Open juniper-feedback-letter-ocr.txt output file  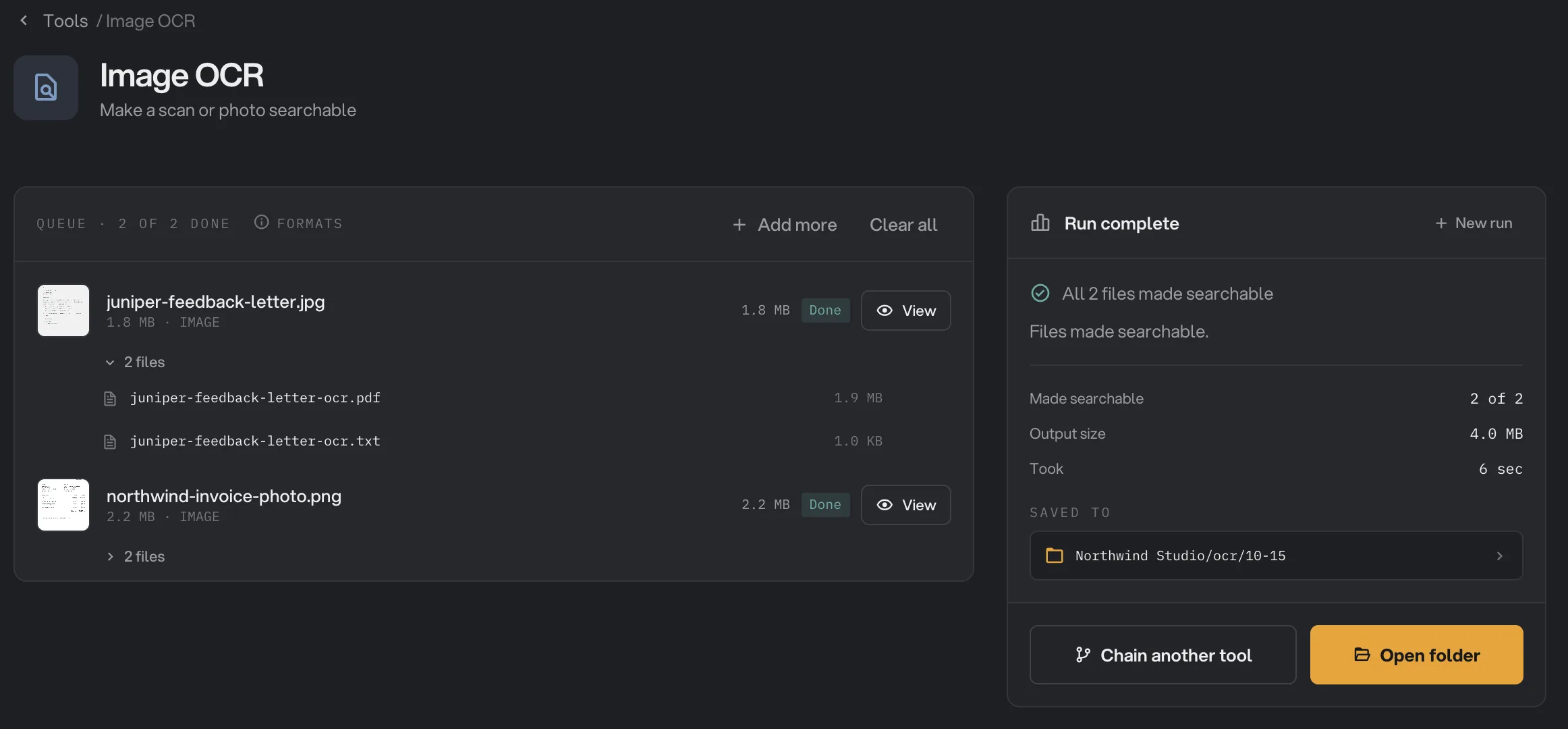pos(255,441)
